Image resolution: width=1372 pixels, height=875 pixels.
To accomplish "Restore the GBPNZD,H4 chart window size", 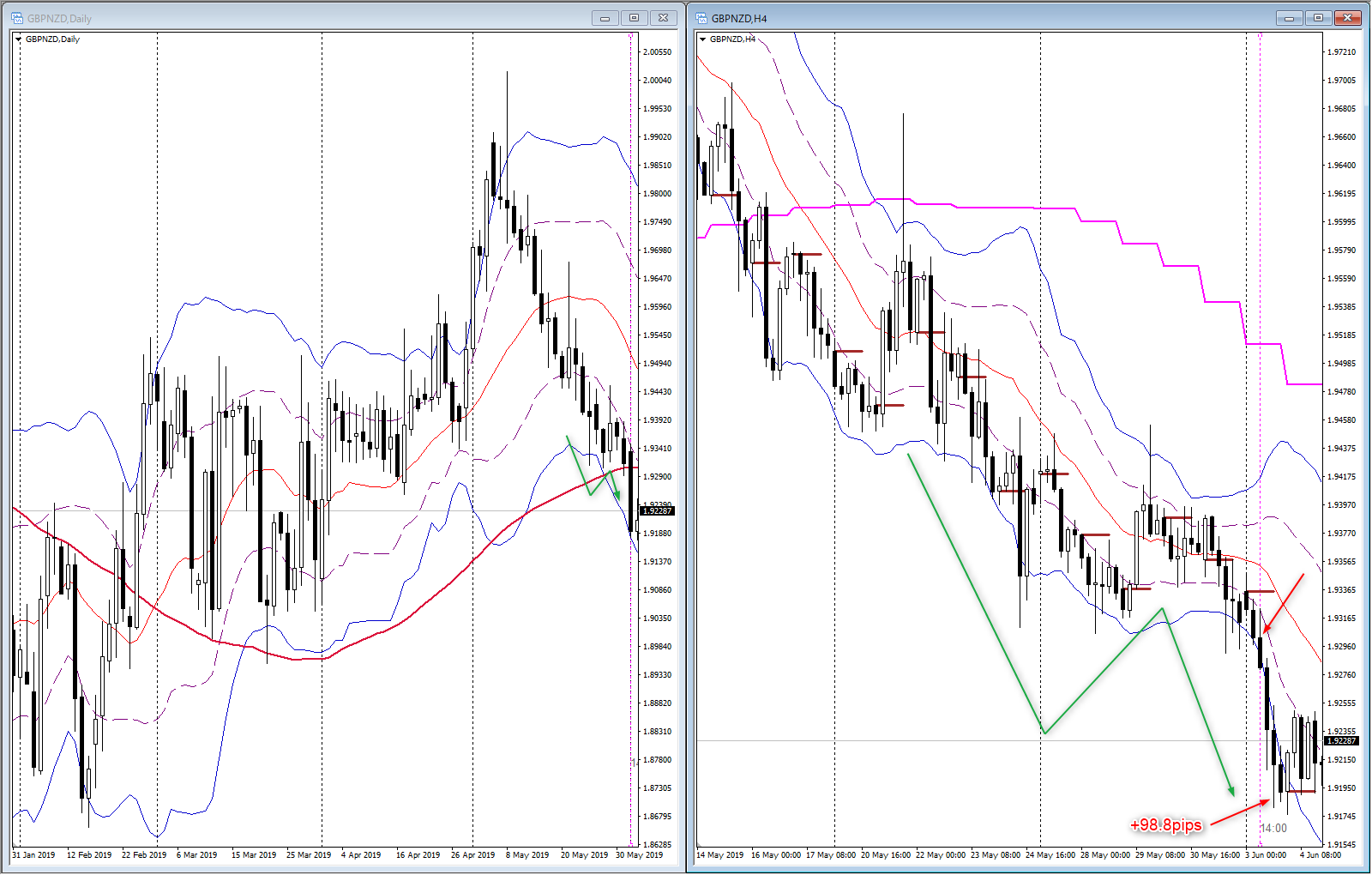I will (1318, 18).
